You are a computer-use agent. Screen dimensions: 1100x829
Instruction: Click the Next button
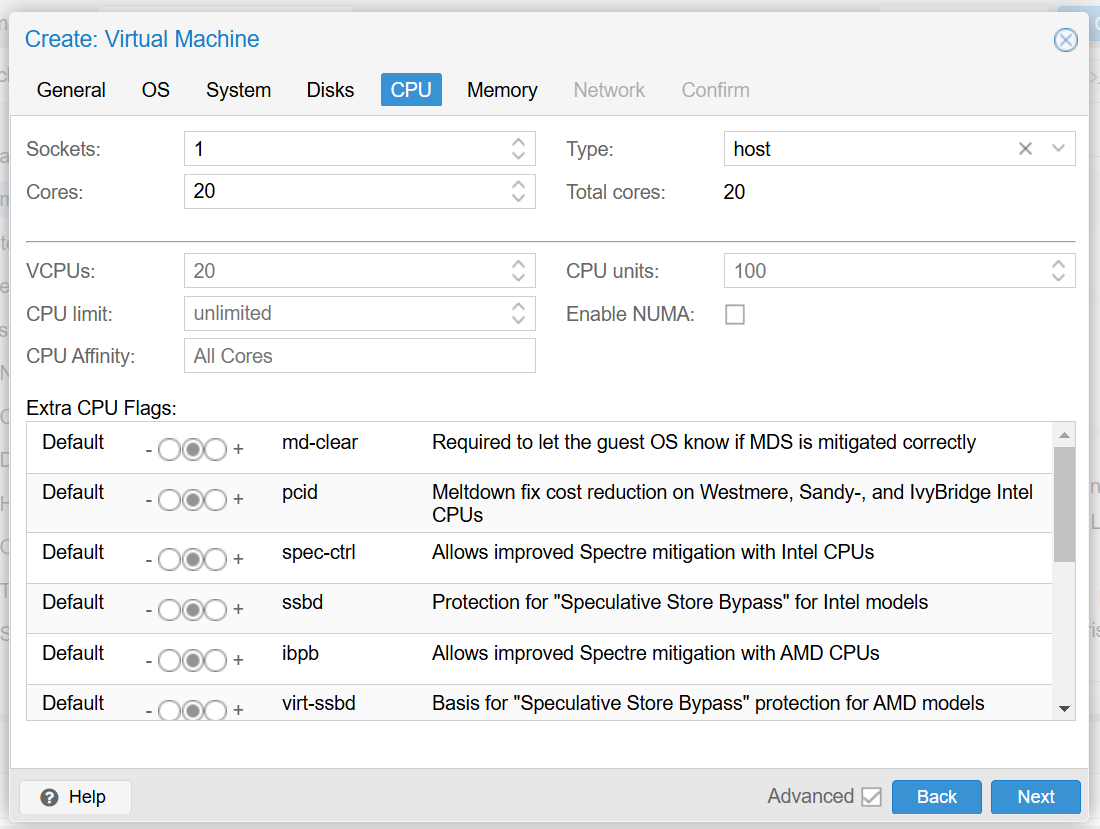click(1035, 797)
